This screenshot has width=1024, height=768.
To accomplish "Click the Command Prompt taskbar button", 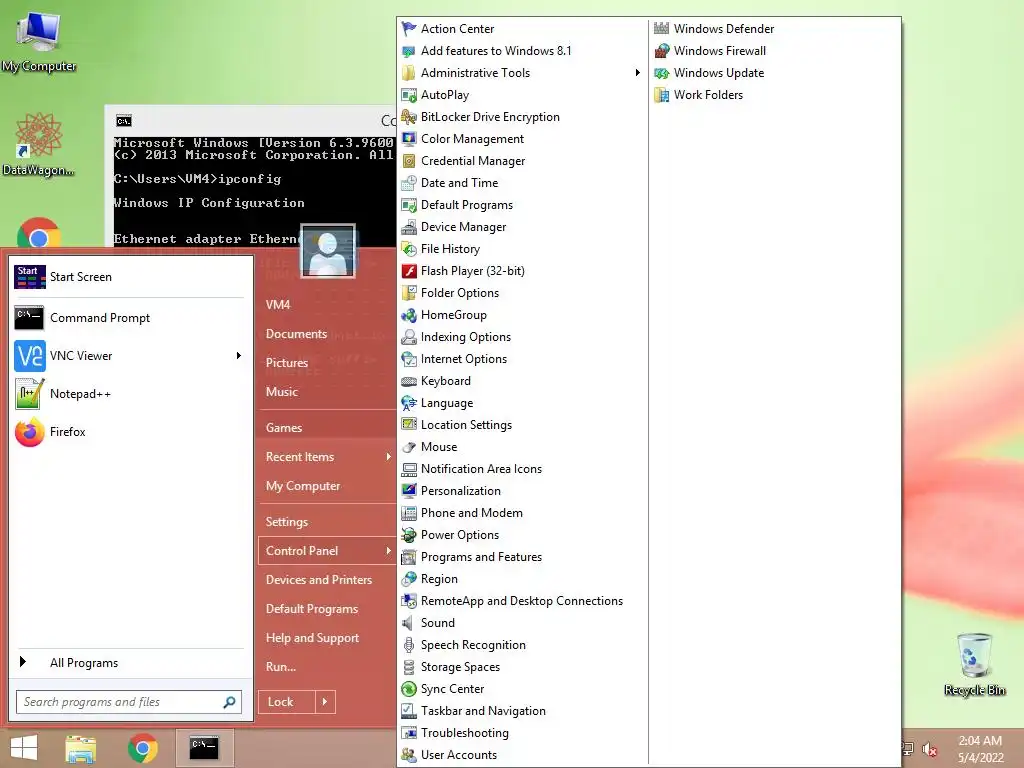I will tap(204, 748).
